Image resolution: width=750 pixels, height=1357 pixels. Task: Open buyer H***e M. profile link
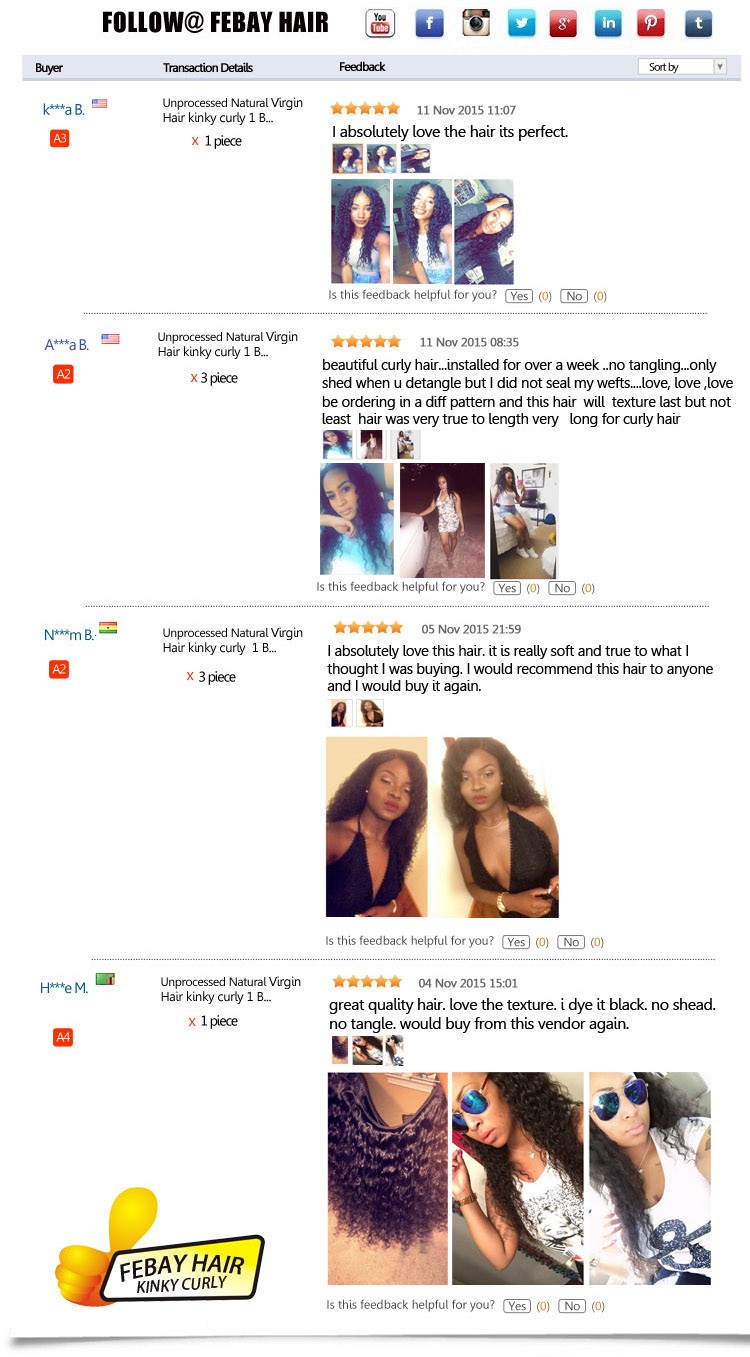(x=64, y=988)
